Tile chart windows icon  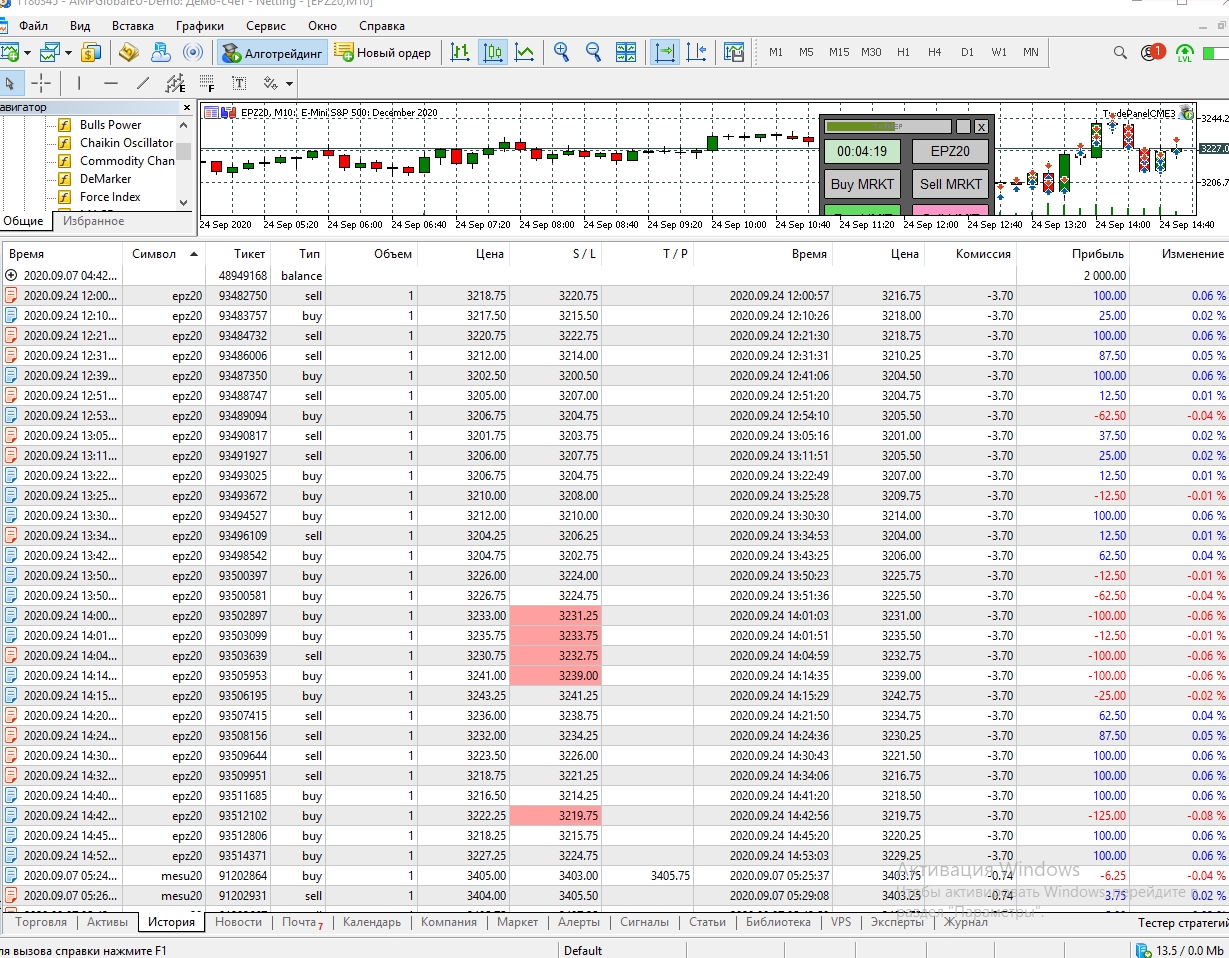coord(626,52)
